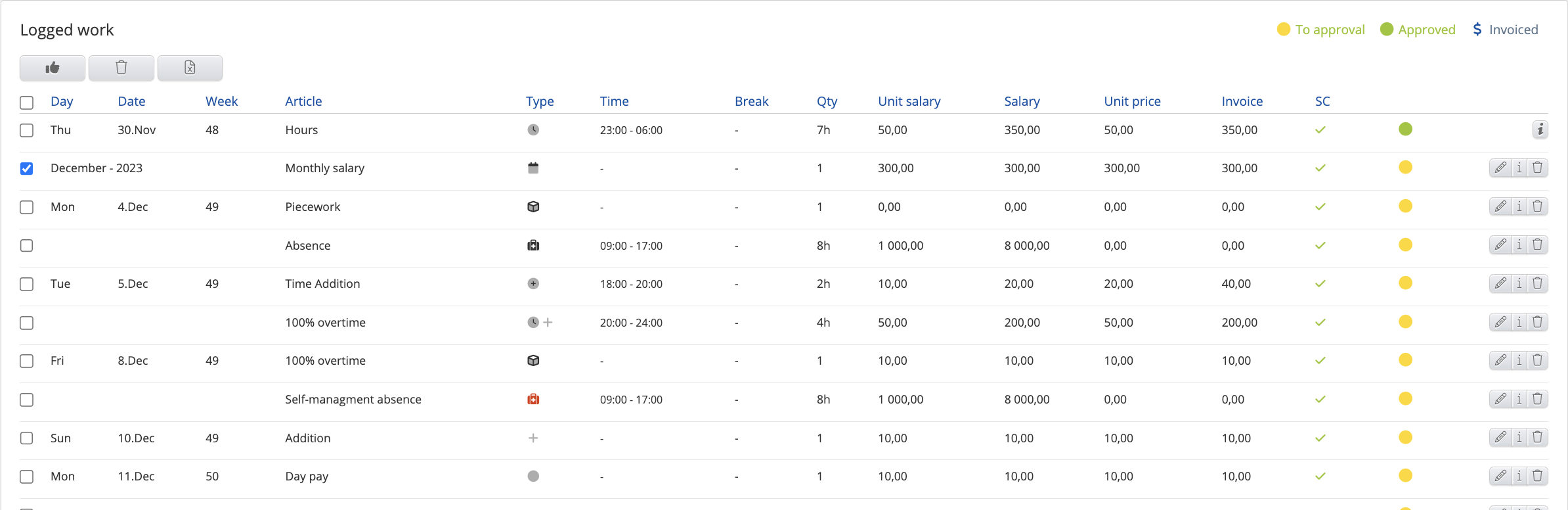The image size is (1568, 510).
Task: Sort the table by the Date column
Action: coord(131,101)
